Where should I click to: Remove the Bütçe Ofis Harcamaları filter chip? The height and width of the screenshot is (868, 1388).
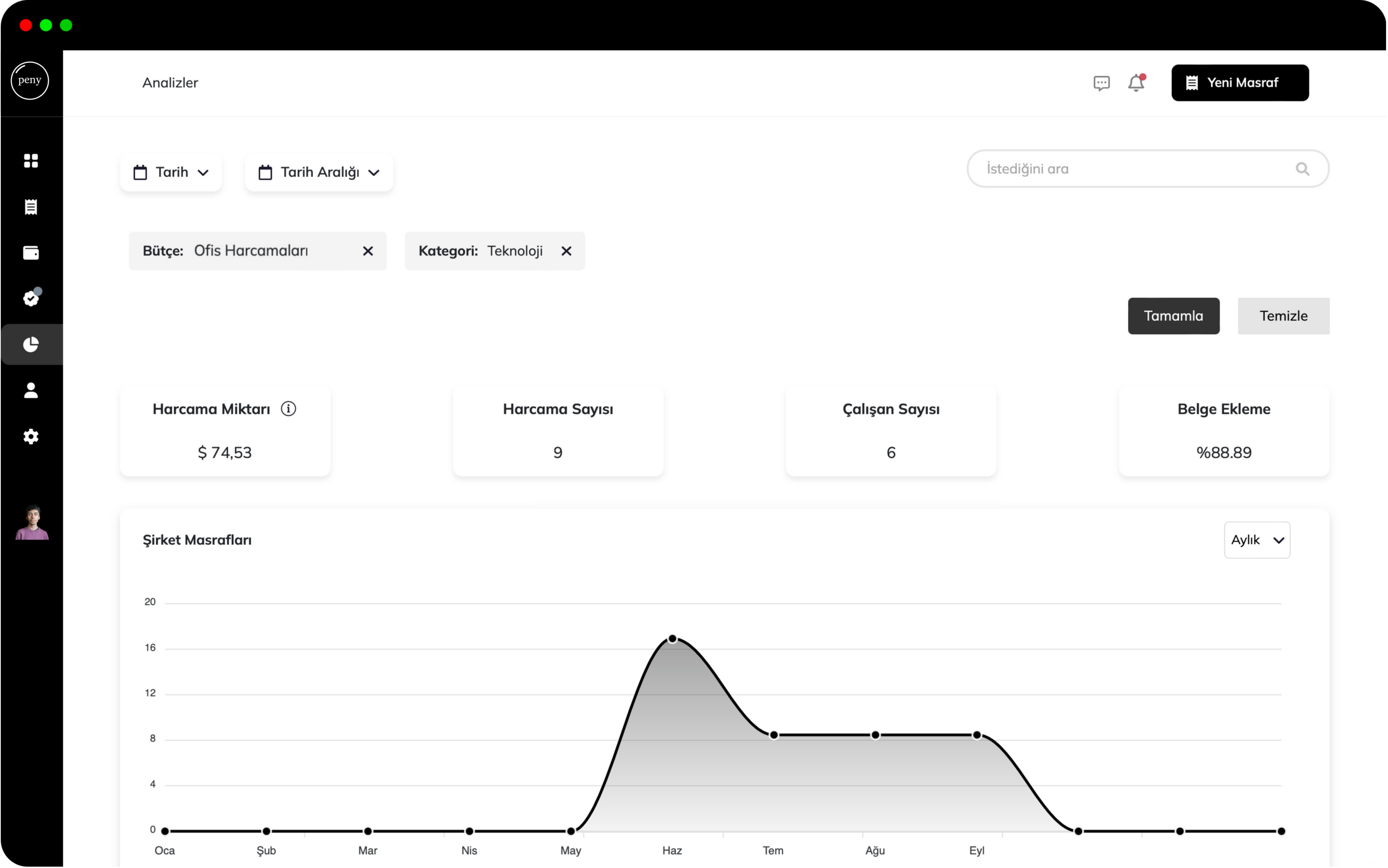pos(368,251)
